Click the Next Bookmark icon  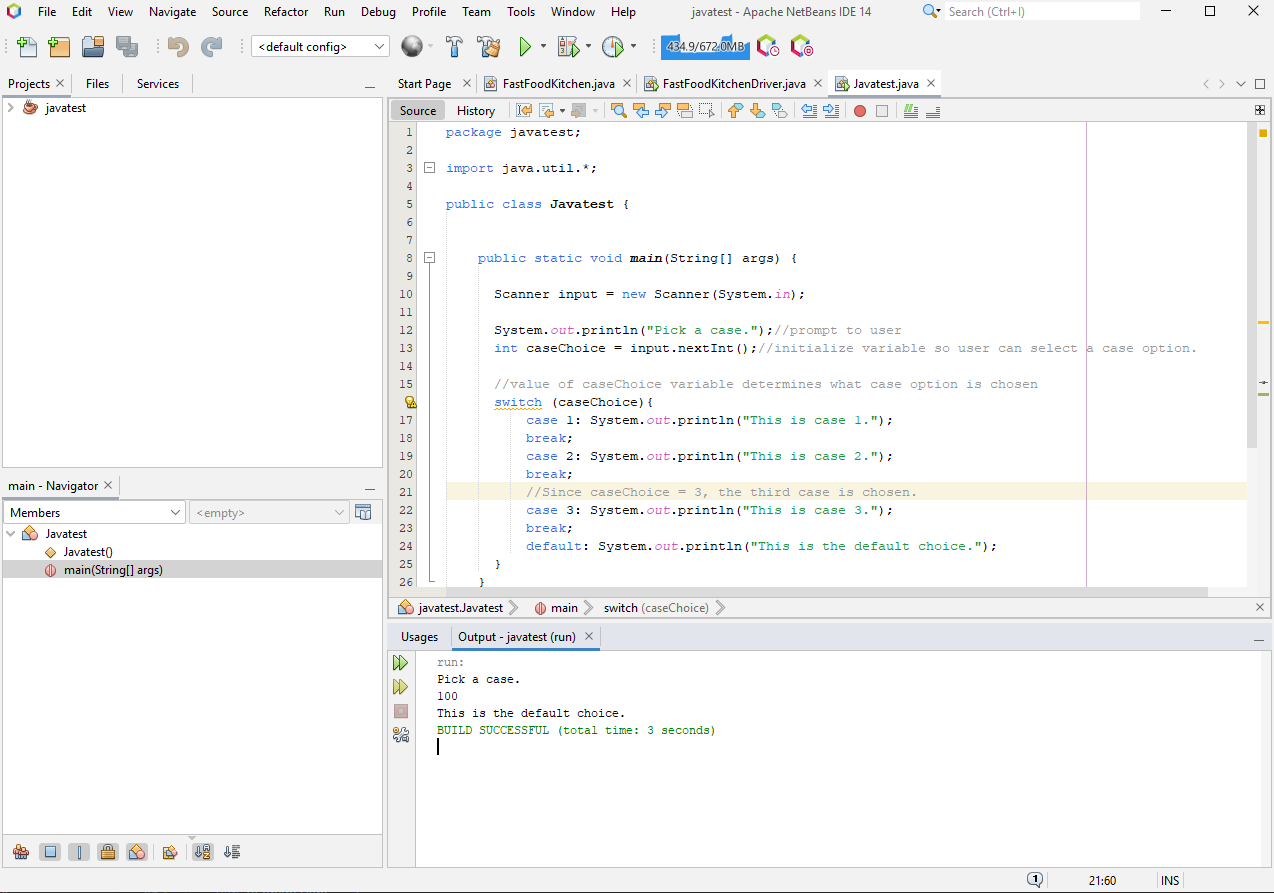click(758, 111)
